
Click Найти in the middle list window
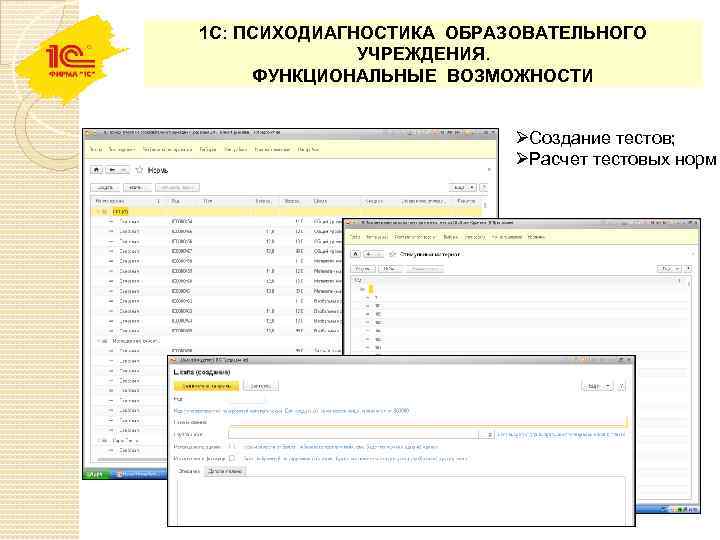390,269
